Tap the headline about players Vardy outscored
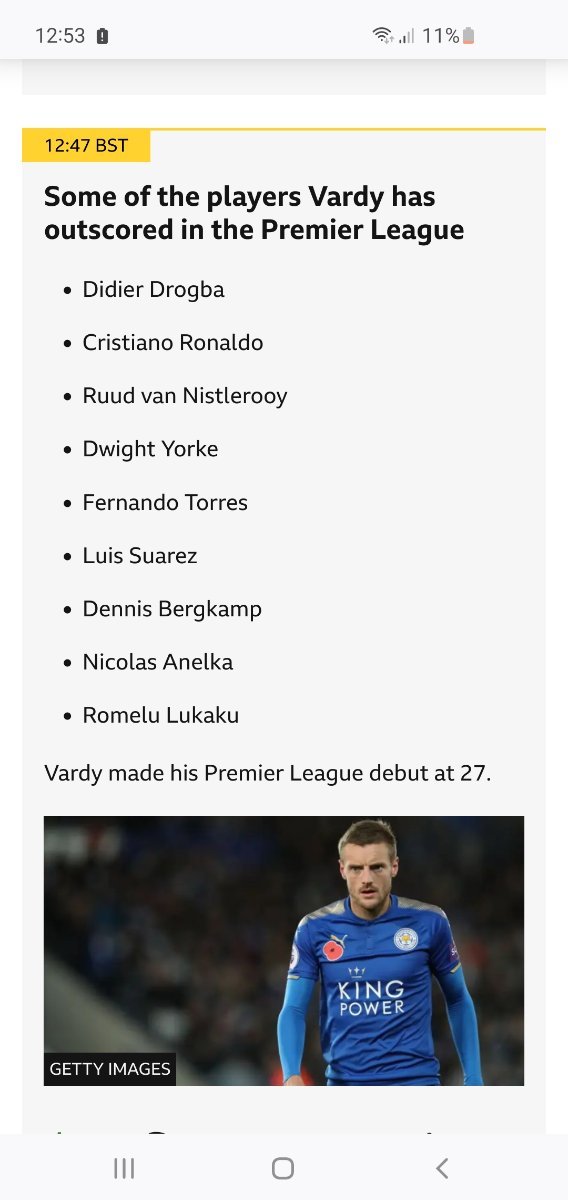 [x=254, y=213]
